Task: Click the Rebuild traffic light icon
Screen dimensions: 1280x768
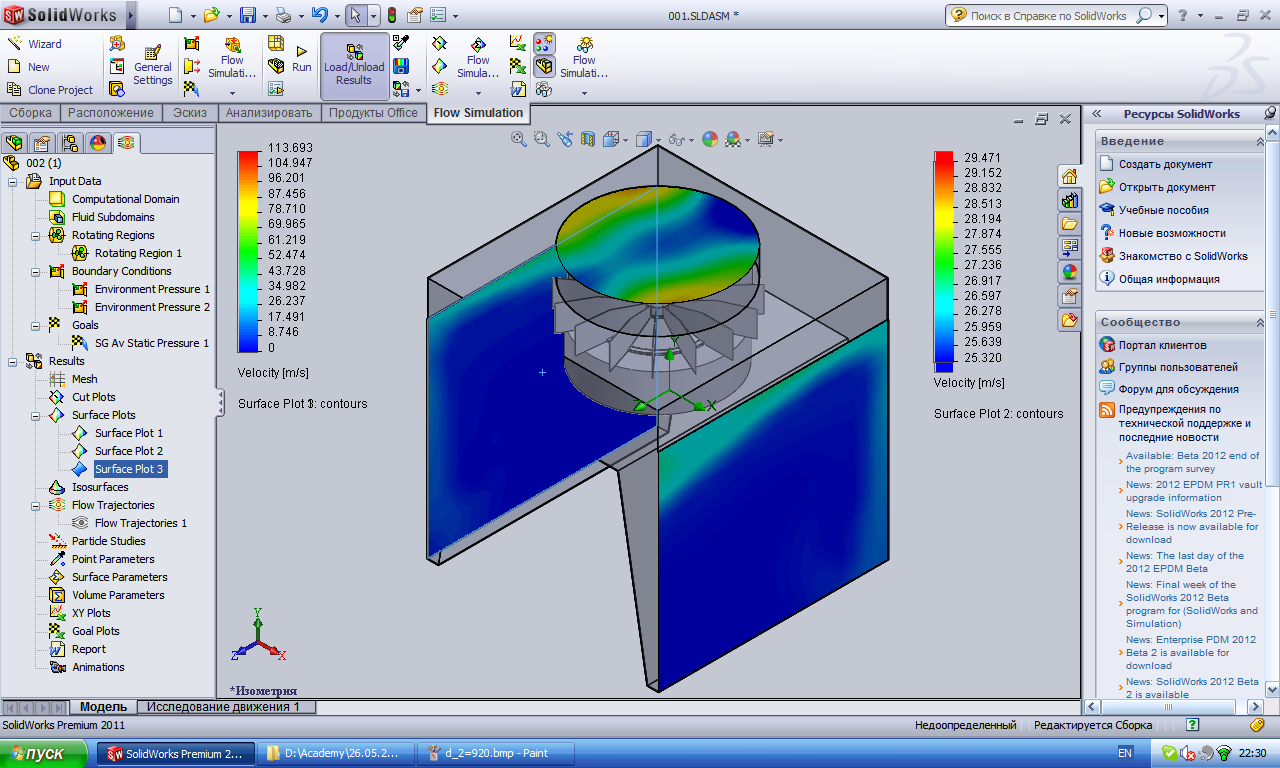Action: tap(391, 15)
